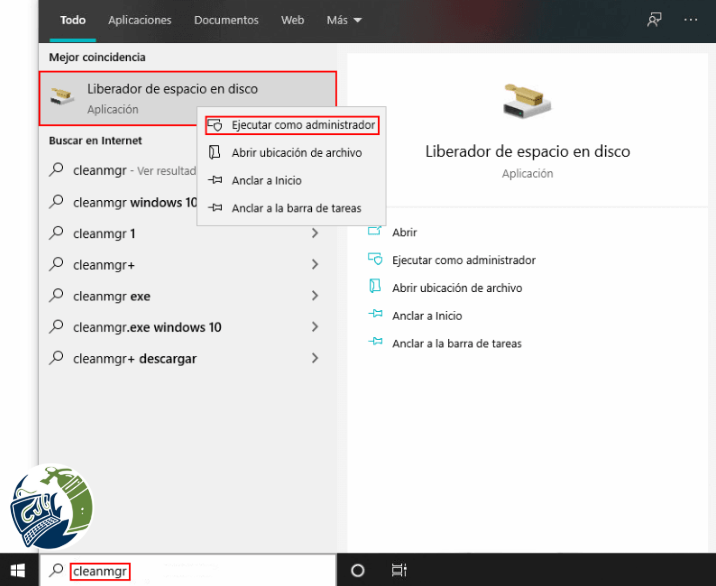Click the pin icon beside Anclar a Inicio in preview
716x586 pixels.
[x=375, y=314]
